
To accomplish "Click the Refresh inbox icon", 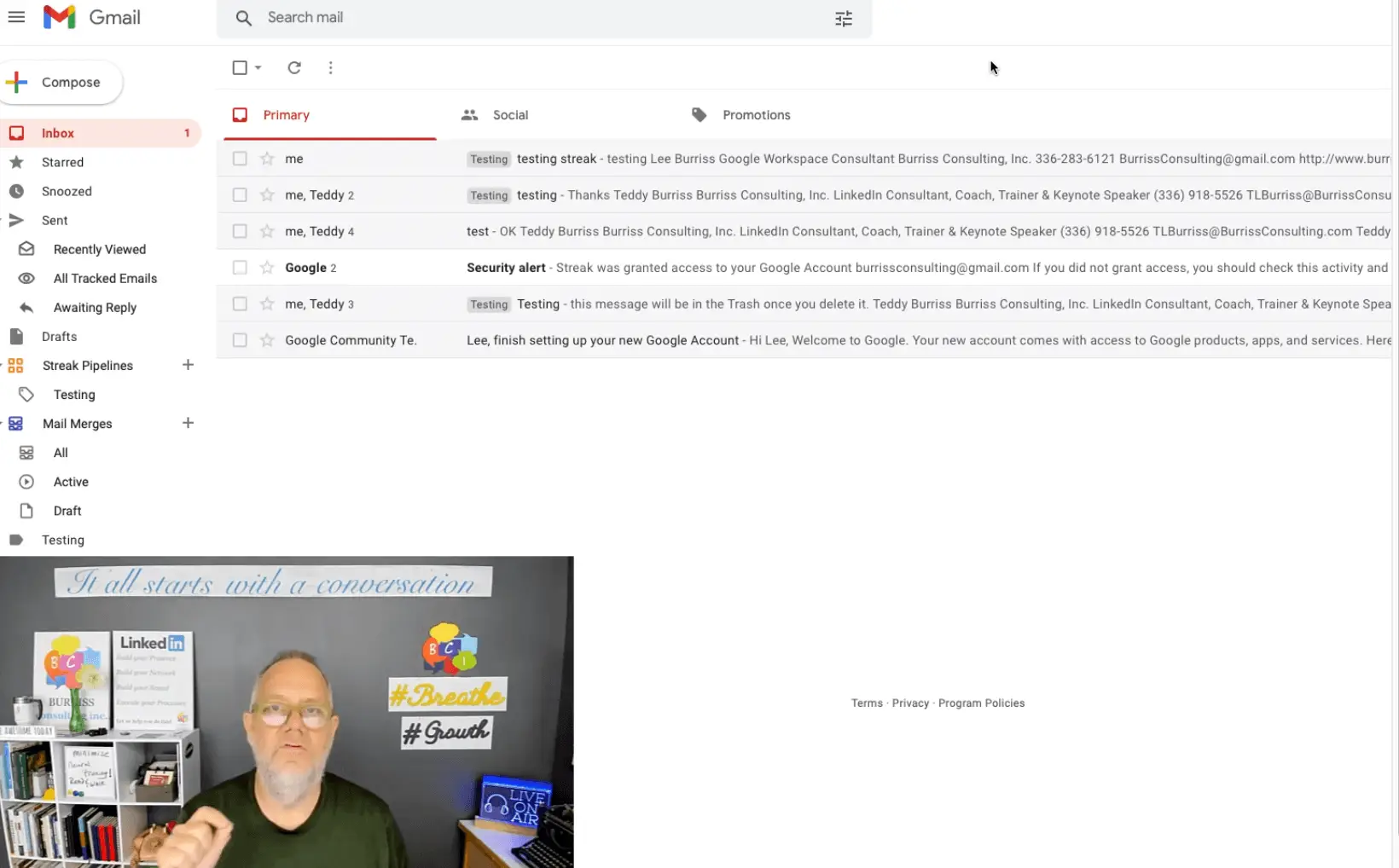I will pos(294,68).
